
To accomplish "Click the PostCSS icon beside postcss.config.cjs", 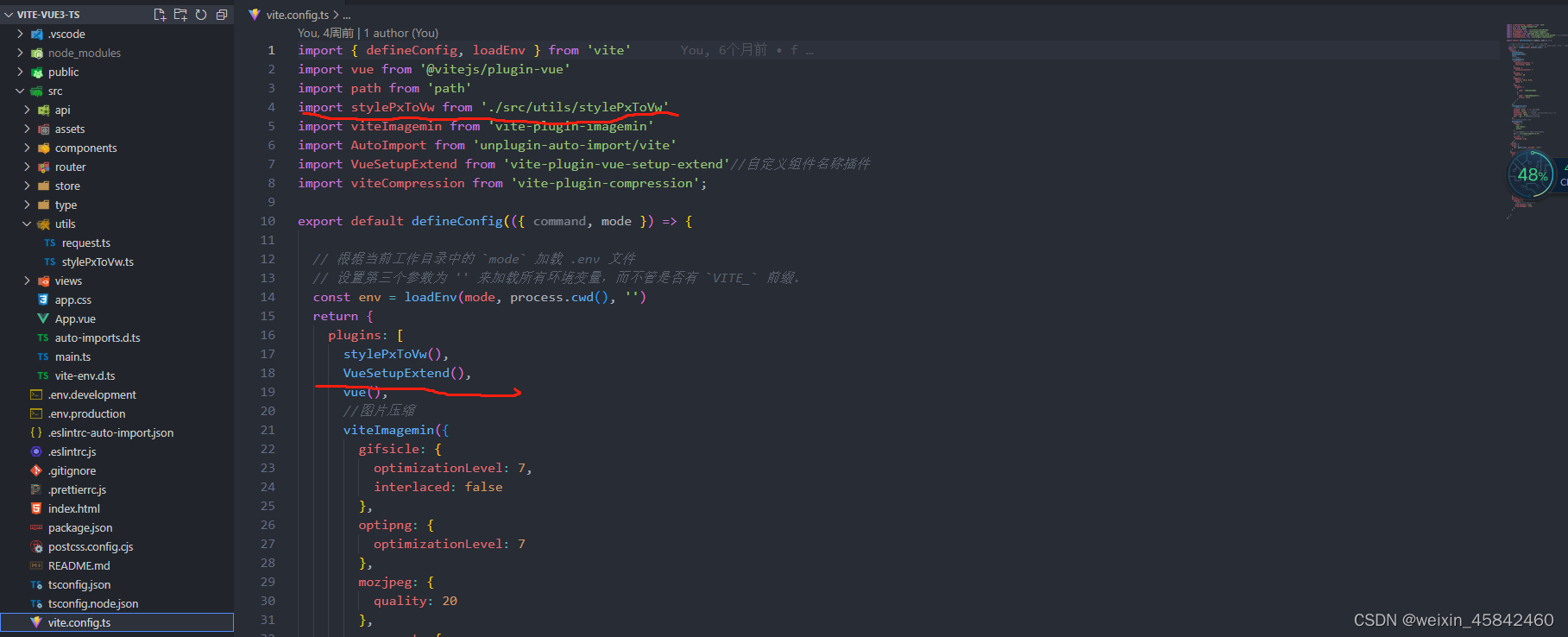I will (36, 547).
